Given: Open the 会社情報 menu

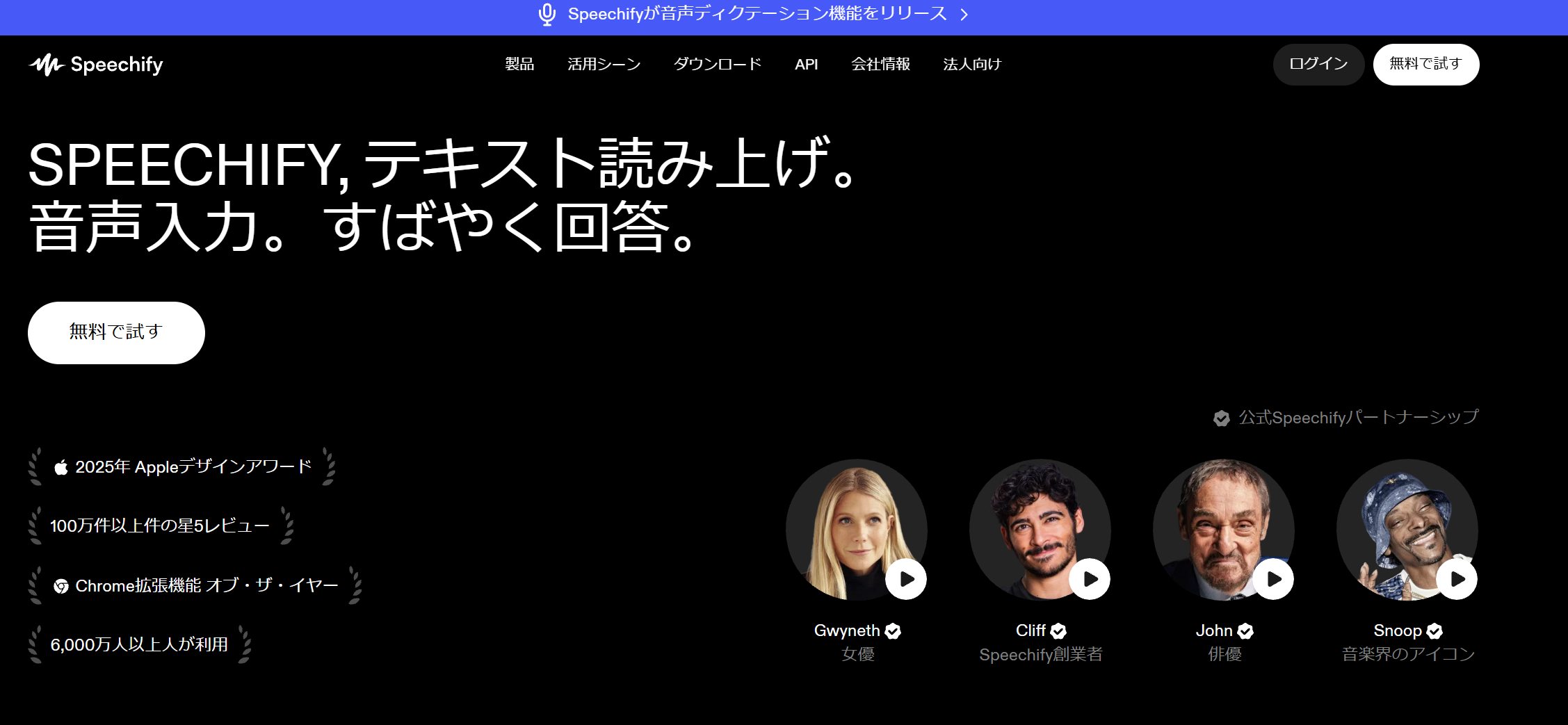Looking at the screenshot, I should click(880, 64).
